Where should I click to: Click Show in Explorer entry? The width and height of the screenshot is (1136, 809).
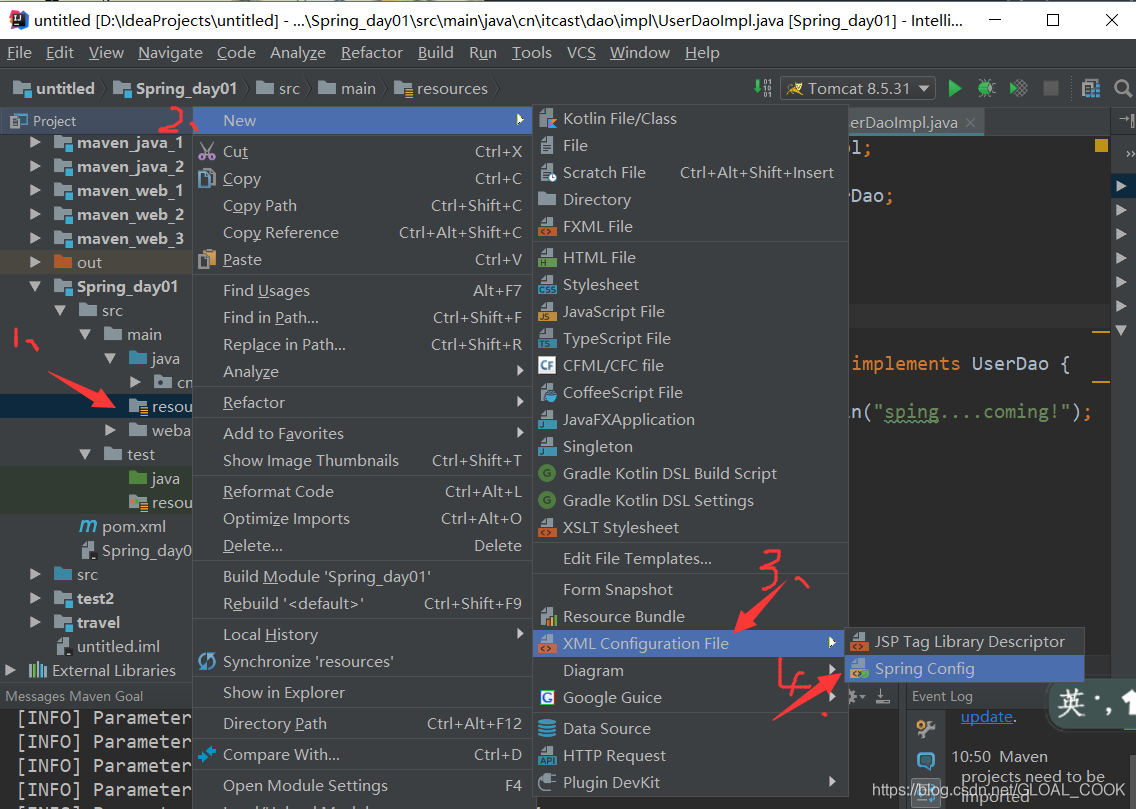pyautogui.click(x=362, y=693)
